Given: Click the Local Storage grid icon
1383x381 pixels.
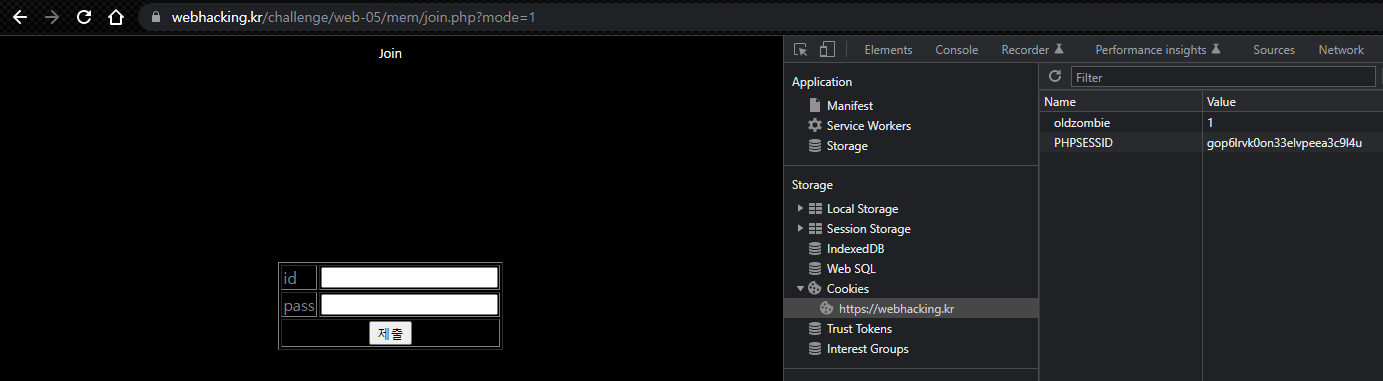Looking at the screenshot, I should 815,208.
